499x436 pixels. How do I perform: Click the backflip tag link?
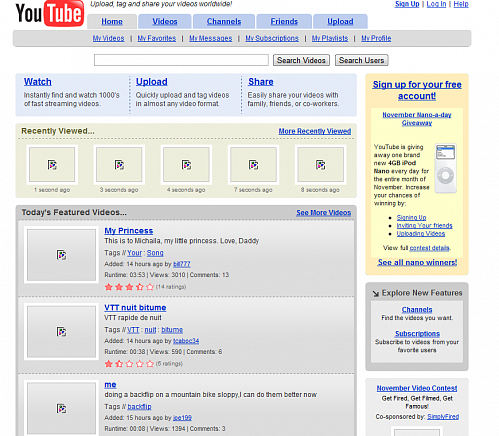click(x=139, y=407)
